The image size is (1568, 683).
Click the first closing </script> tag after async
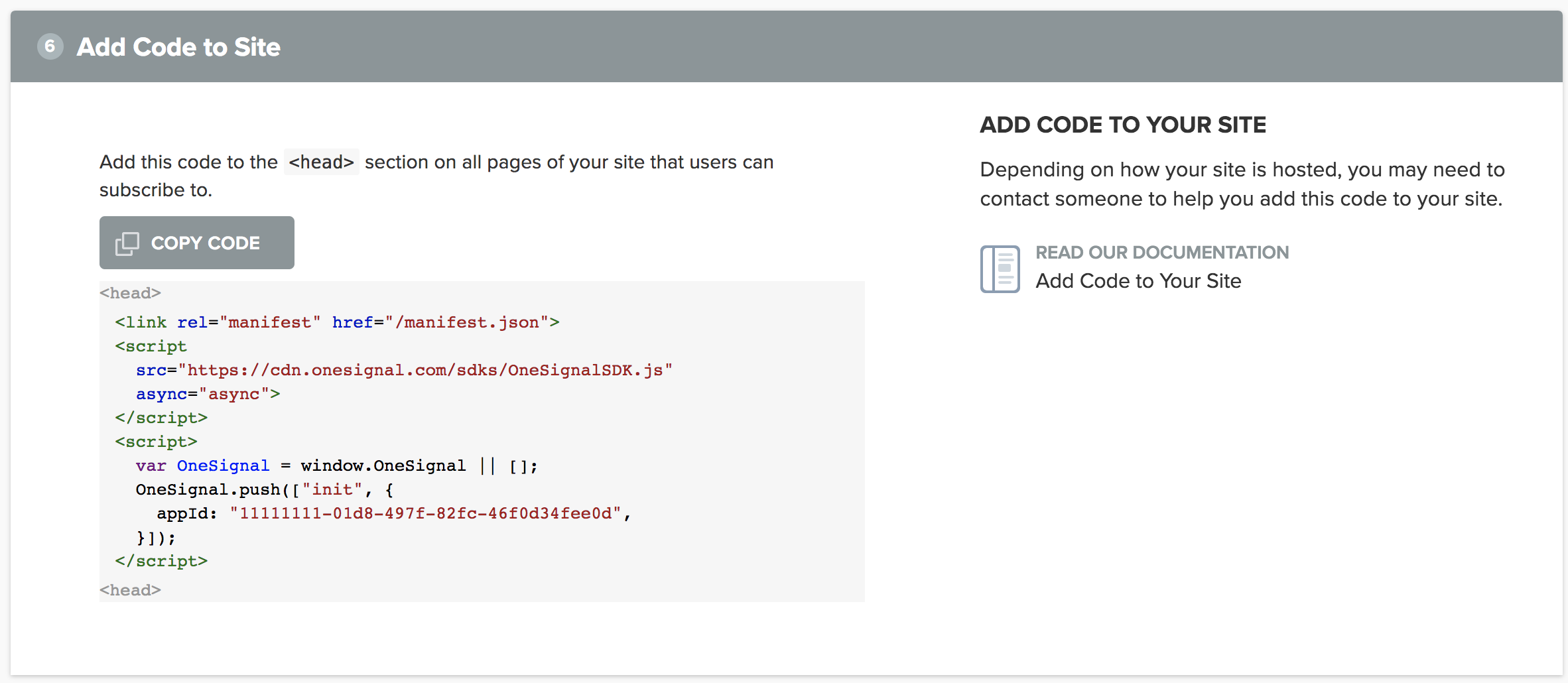tap(161, 418)
